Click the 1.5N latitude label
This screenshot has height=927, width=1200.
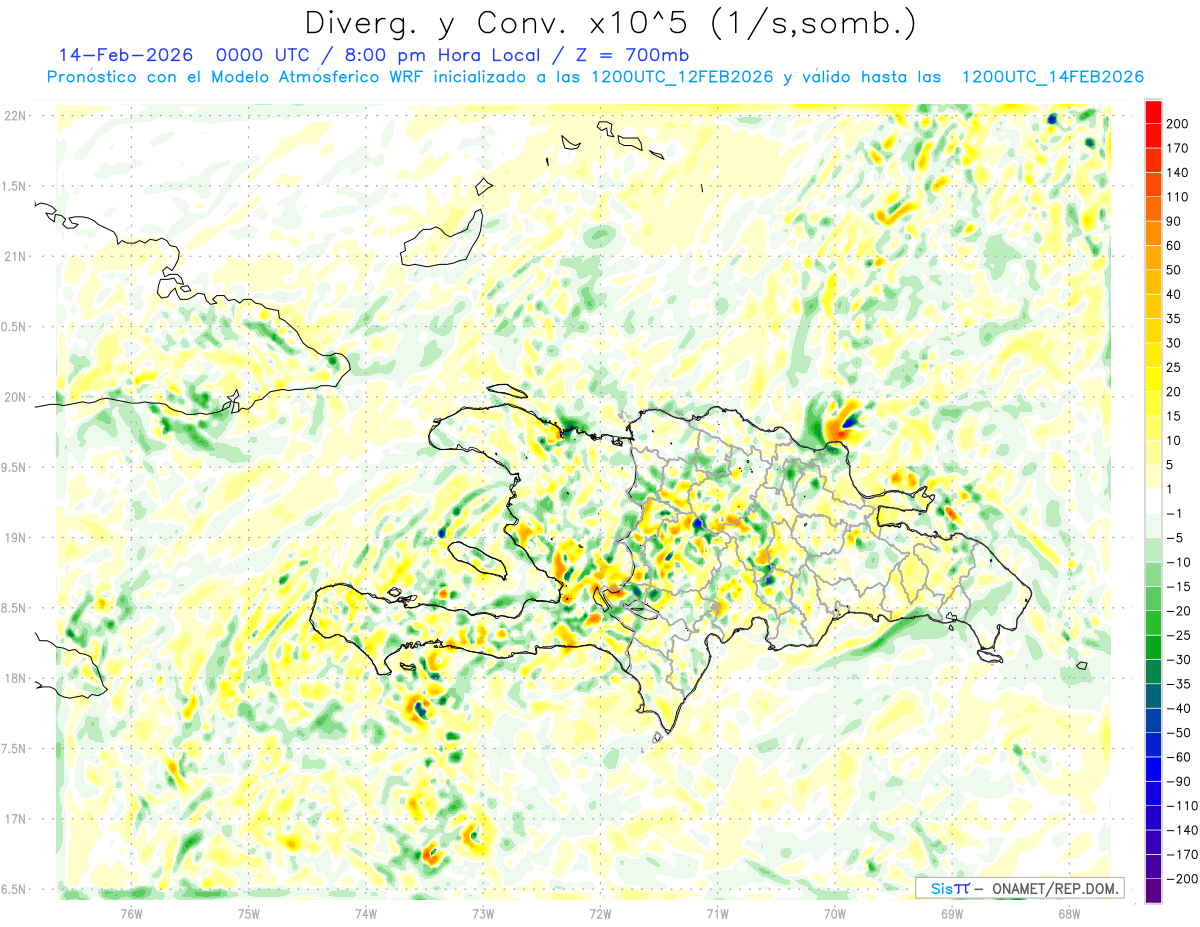[12, 186]
